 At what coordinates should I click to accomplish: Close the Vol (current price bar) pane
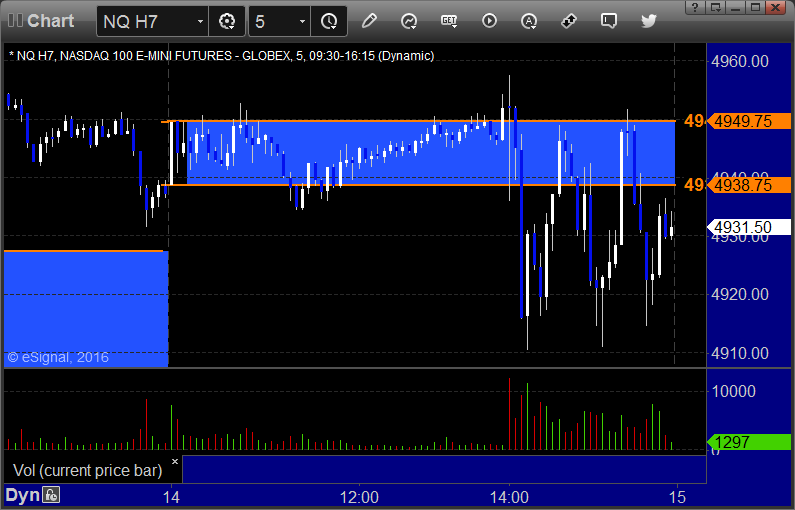click(x=175, y=461)
